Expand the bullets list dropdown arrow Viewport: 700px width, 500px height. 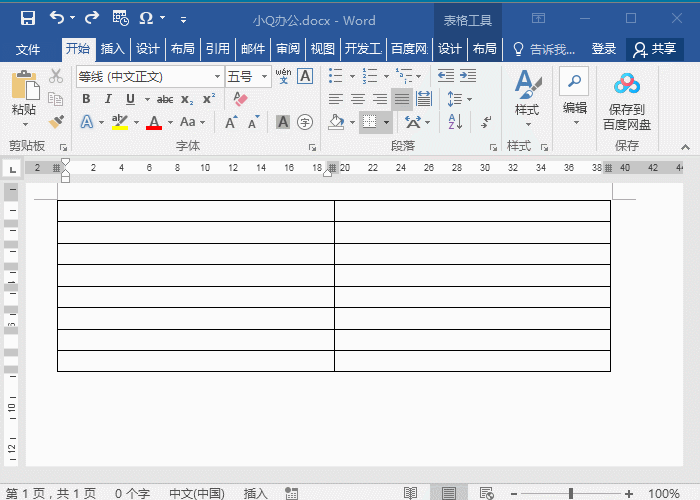(352, 76)
